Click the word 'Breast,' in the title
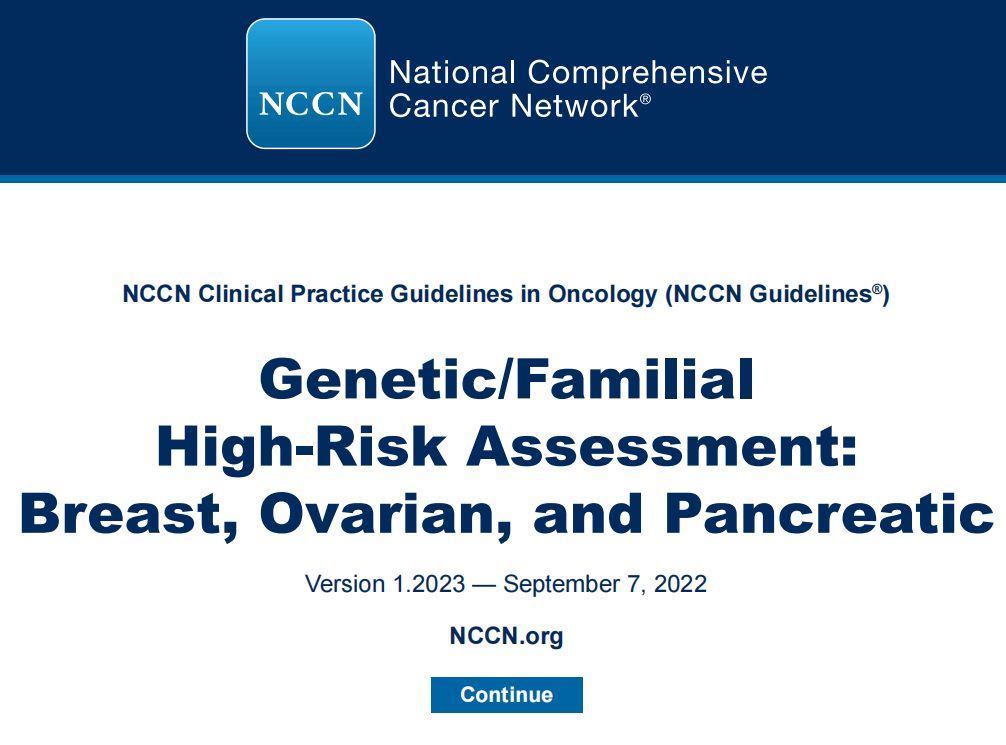This screenshot has height=745, width=1006. (x=129, y=515)
